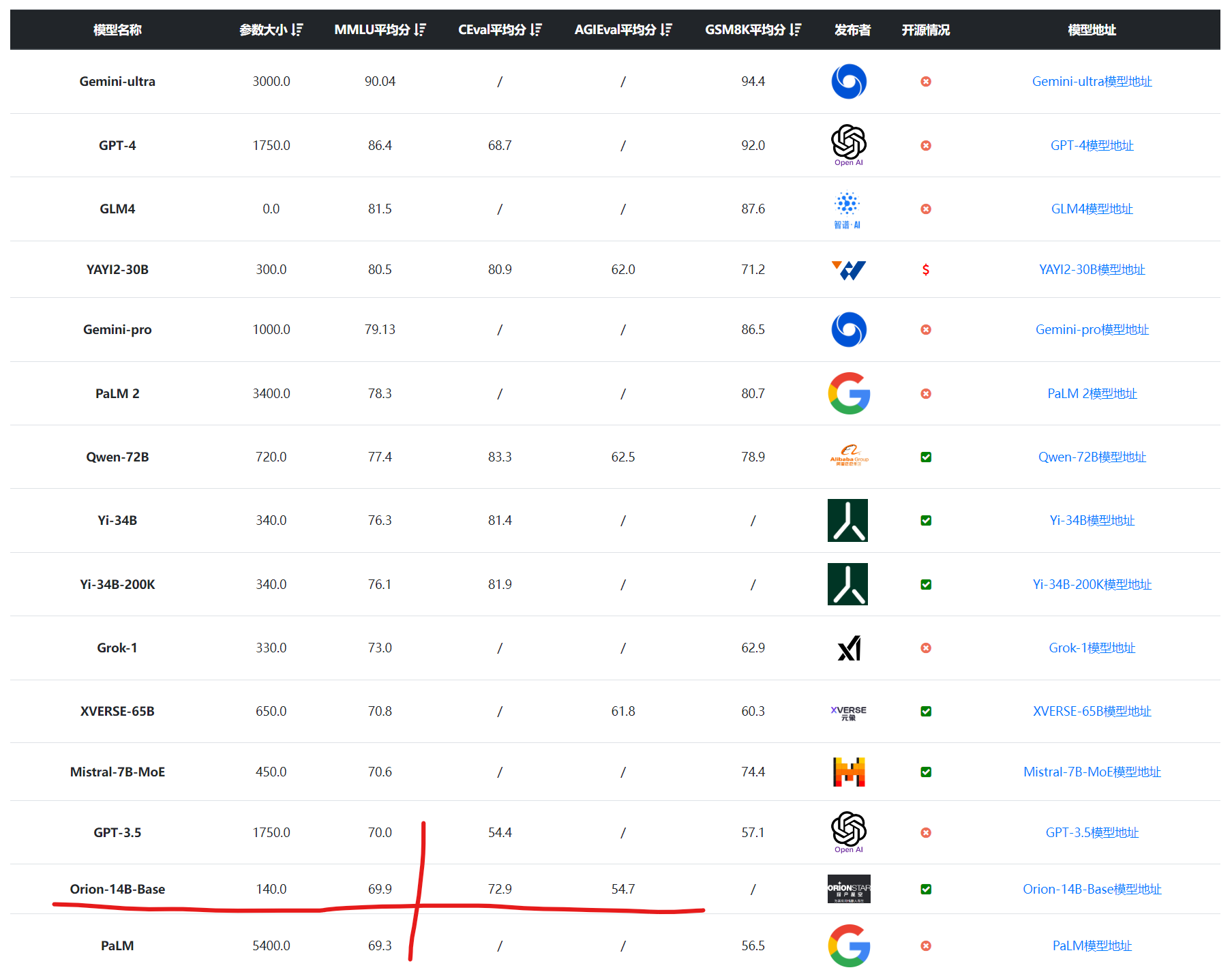Sort by the MMLU平均分 column
The width and height of the screenshot is (1232, 970).
[419, 30]
